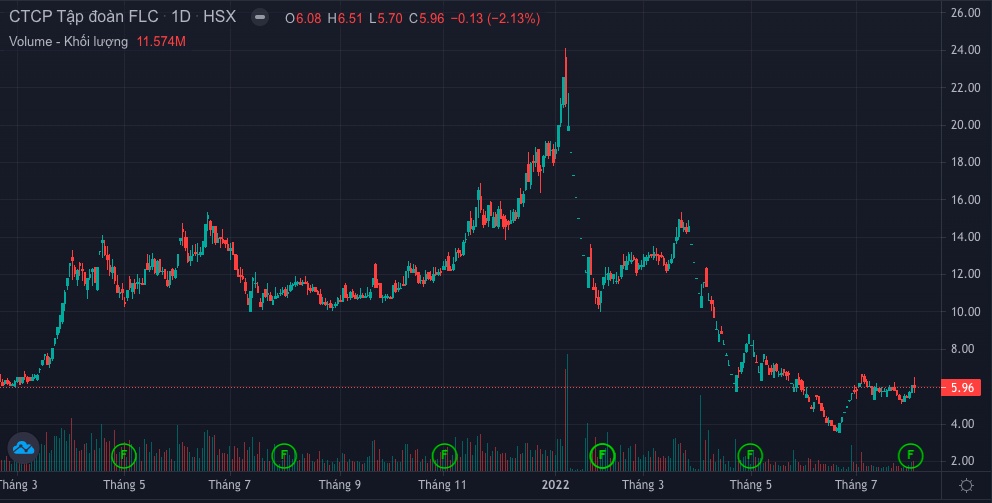Click the F event marker near Tháng 7 2021
The height and width of the screenshot is (503, 992).
click(x=285, y=456)
